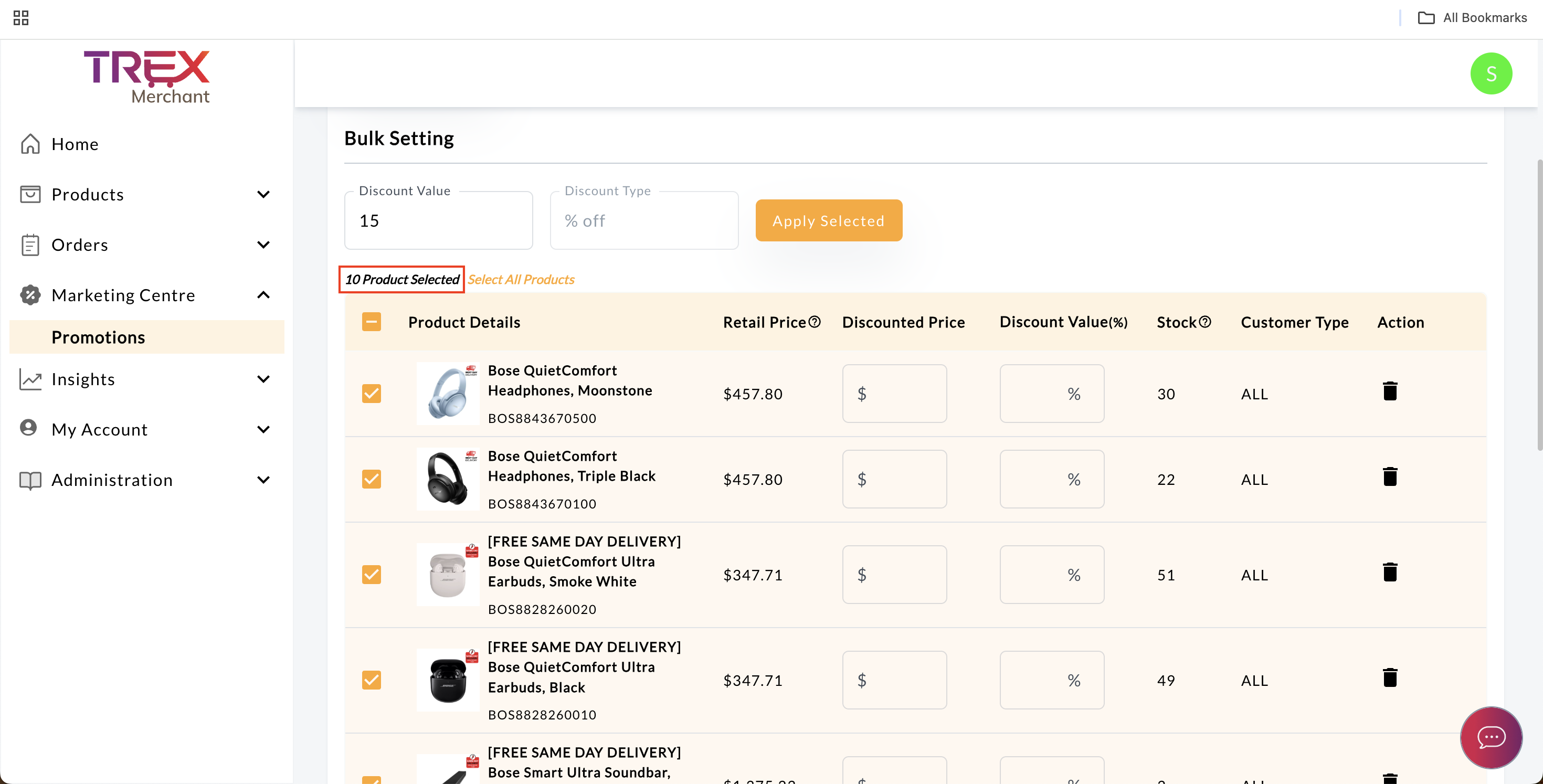Delete QuietComfort Ultra Earbuds Smoke White row
Viewport: 1543px width, 784px height.
[1390, 573]
